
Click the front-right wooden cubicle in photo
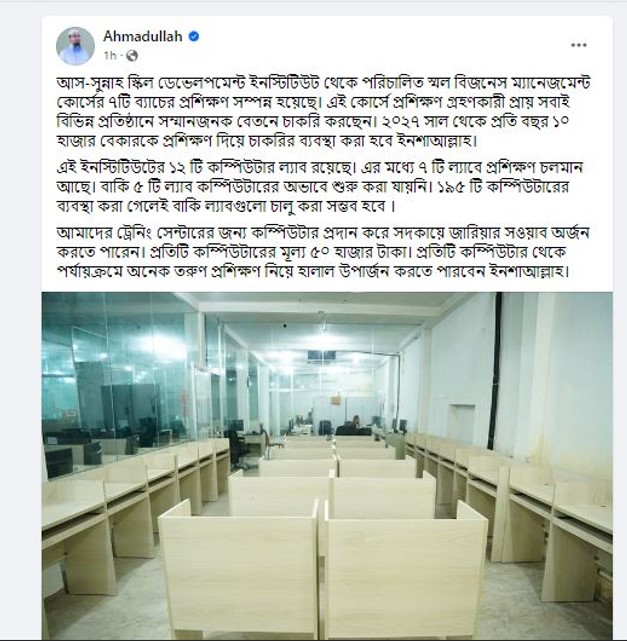point(406,569)
